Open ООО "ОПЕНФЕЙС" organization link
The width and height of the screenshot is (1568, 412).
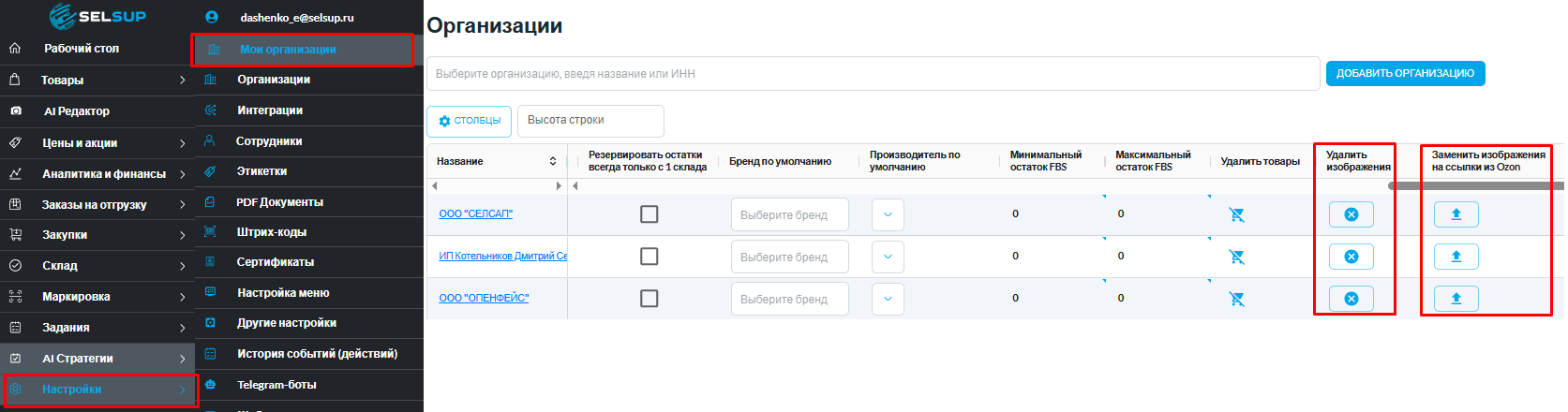[x=484, y=298]
